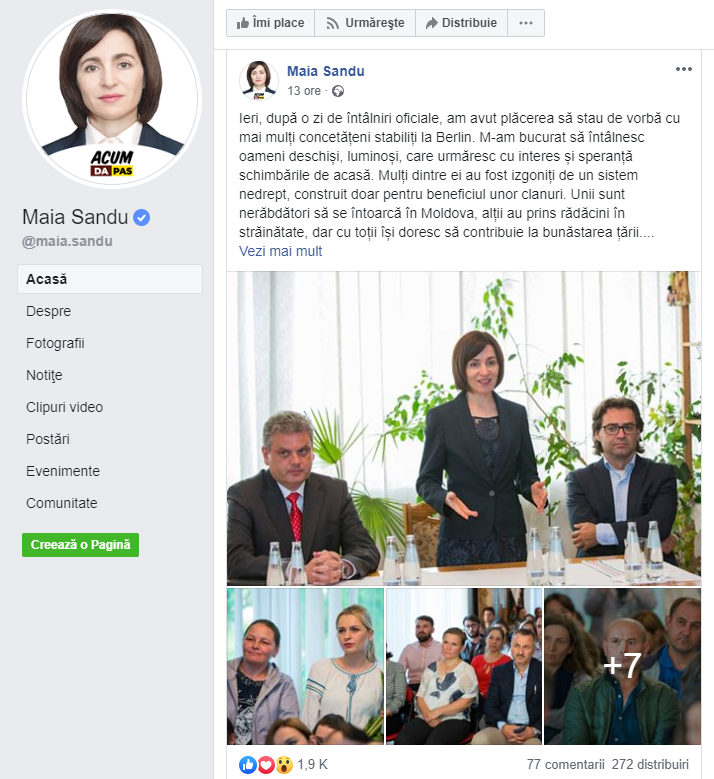The height and width of the screenshot is (779, 714).
Task: Expand post text via Vezi mai mult
Action: [280, 251]
